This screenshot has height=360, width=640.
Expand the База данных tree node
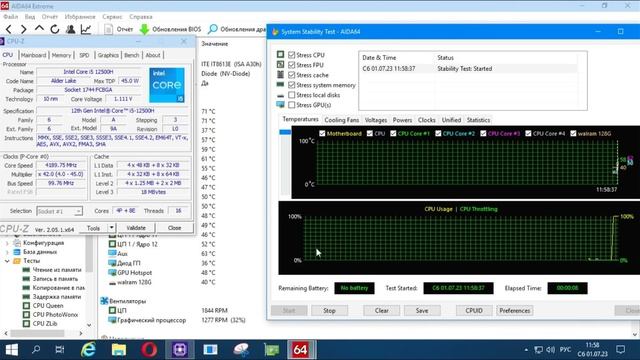pos(7,252)
